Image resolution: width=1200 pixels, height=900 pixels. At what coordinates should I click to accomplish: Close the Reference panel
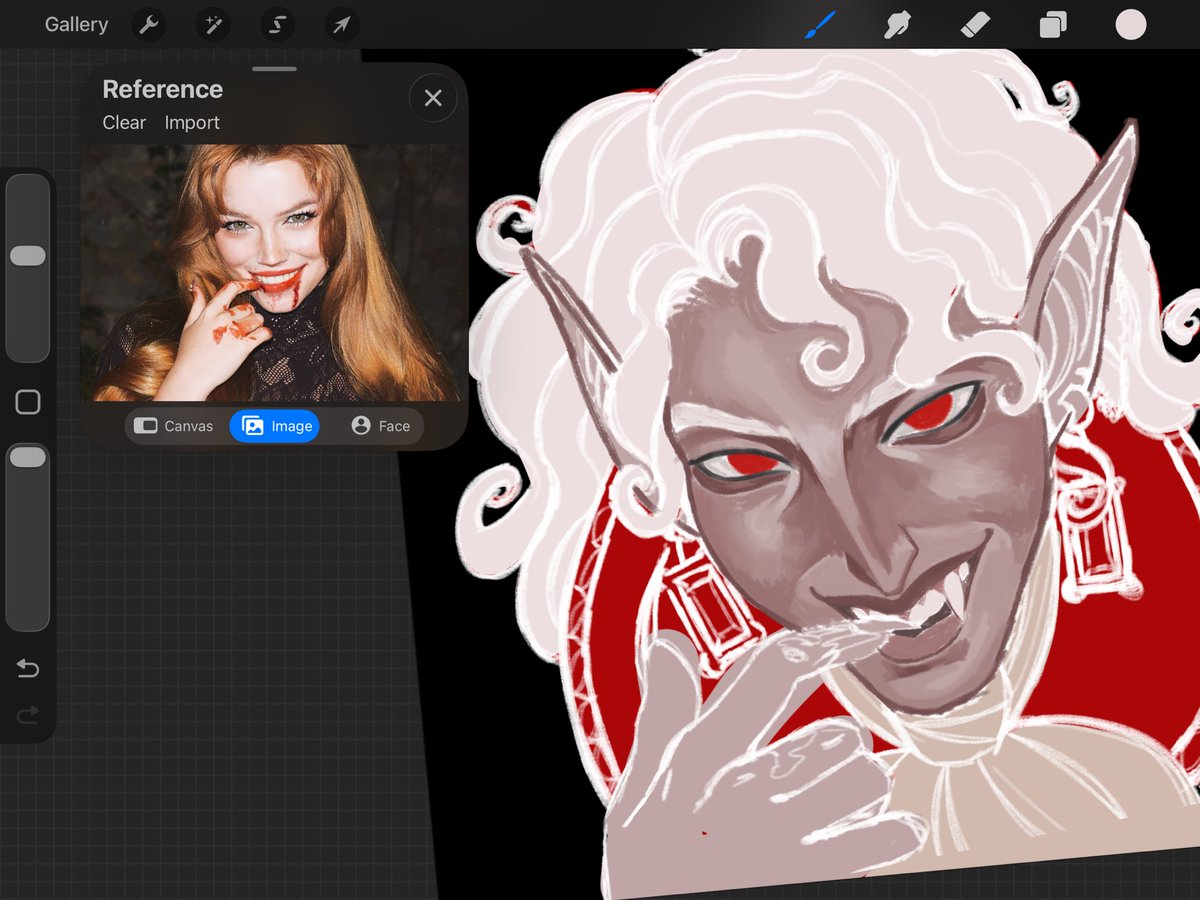(x=433, y=98)
